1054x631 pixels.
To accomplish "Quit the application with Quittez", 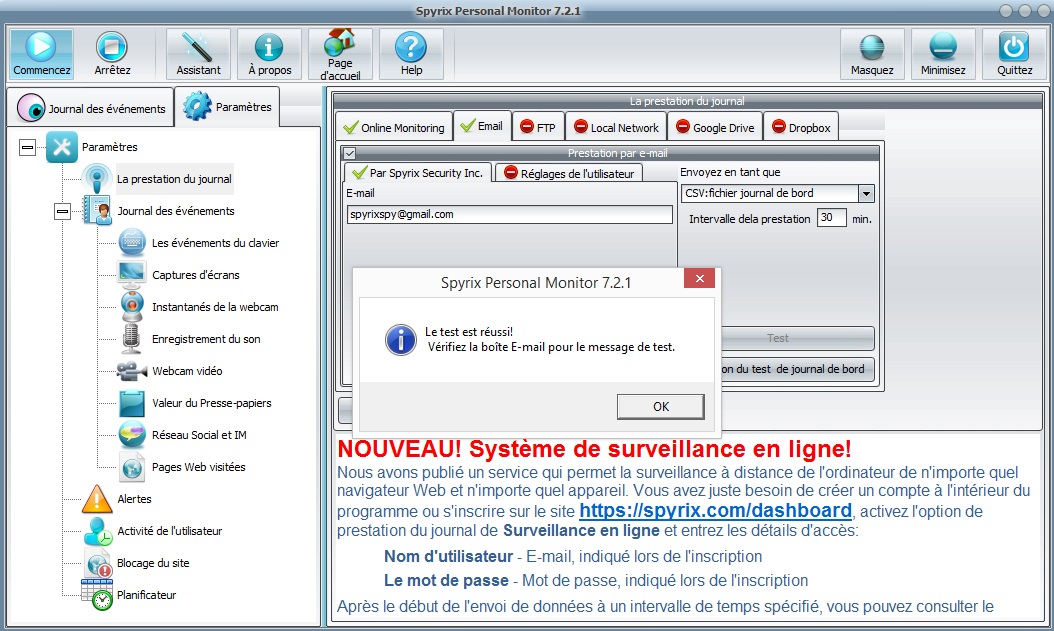I will [1014, 54].
